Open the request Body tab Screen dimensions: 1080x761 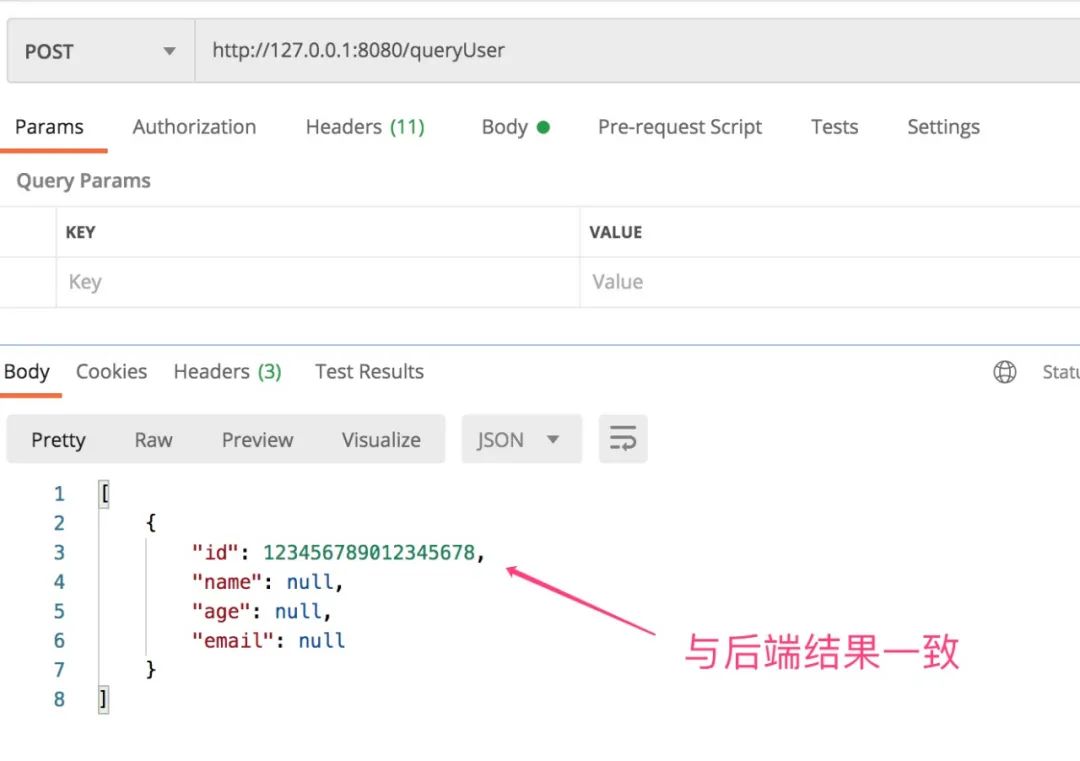[x=515, y=127]
